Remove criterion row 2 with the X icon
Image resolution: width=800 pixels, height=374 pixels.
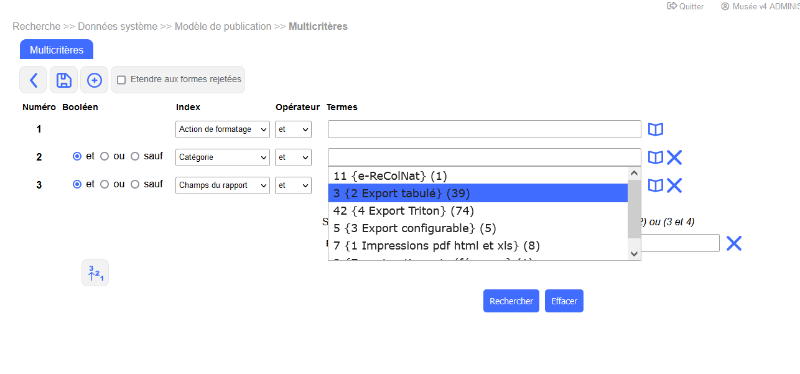tap(674, 158)
